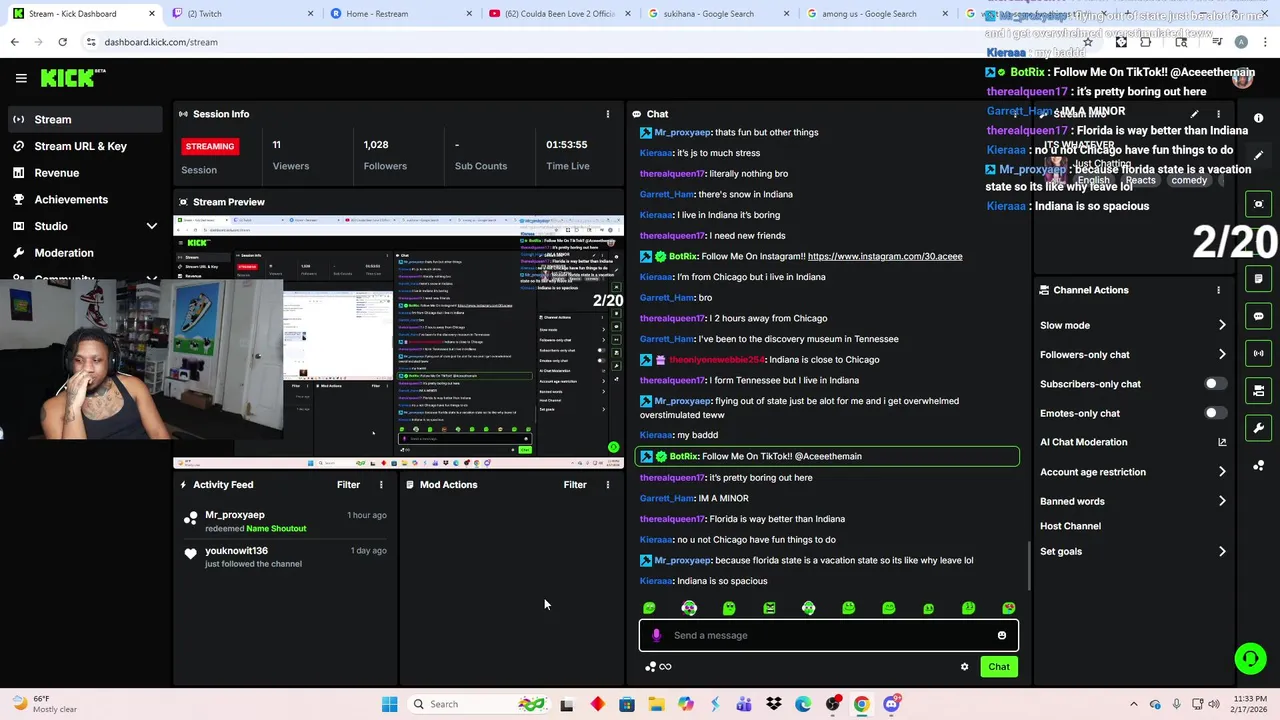Open Mod Actions Filter dropdown
Screen dimensions: 1280x720
click(x=575, y=485)
